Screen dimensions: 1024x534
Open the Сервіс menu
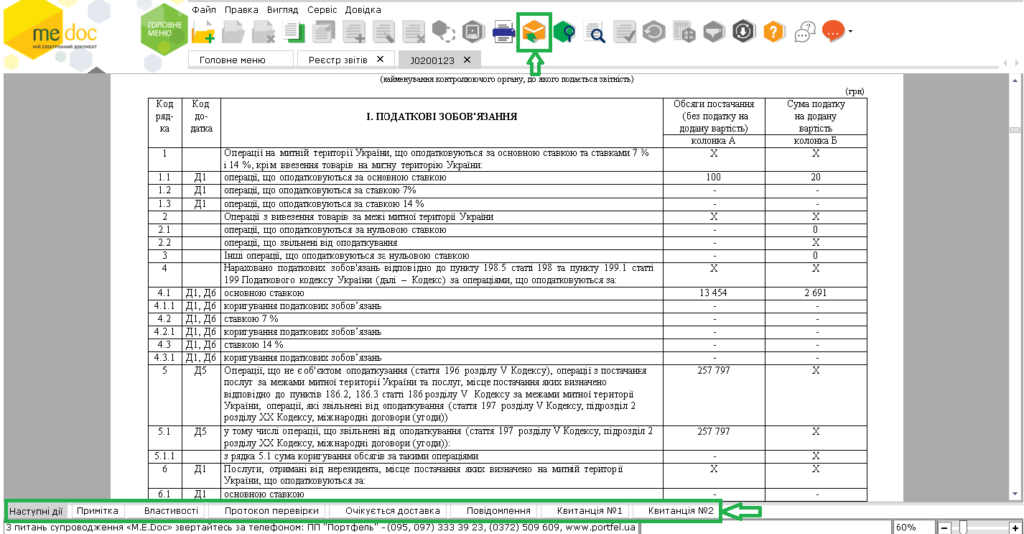click(322, 8)
